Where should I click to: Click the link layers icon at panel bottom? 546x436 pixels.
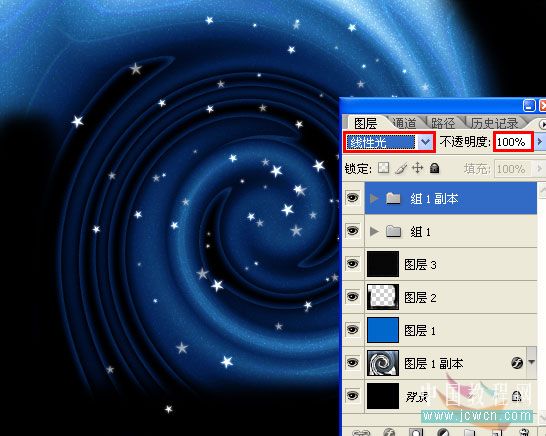pos(361,433)
